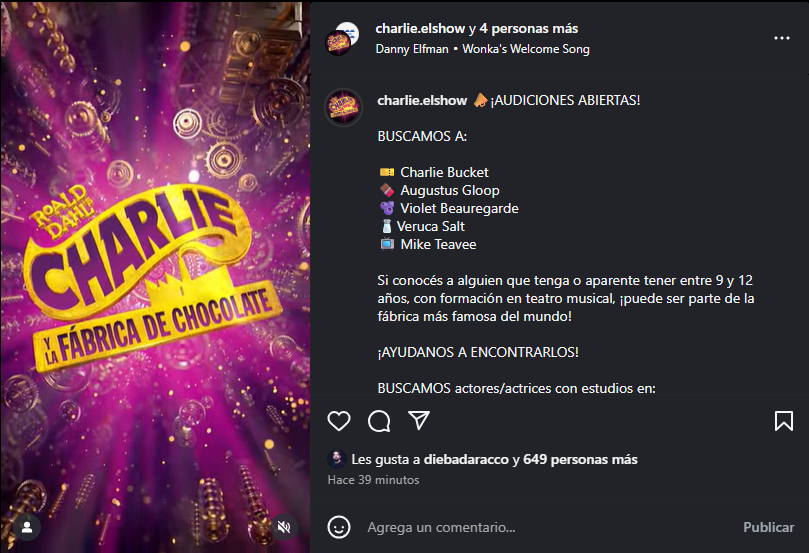This screenshot has width=809, height=553.
Task: Save the post with the bookmark icon
Action: 784,421
